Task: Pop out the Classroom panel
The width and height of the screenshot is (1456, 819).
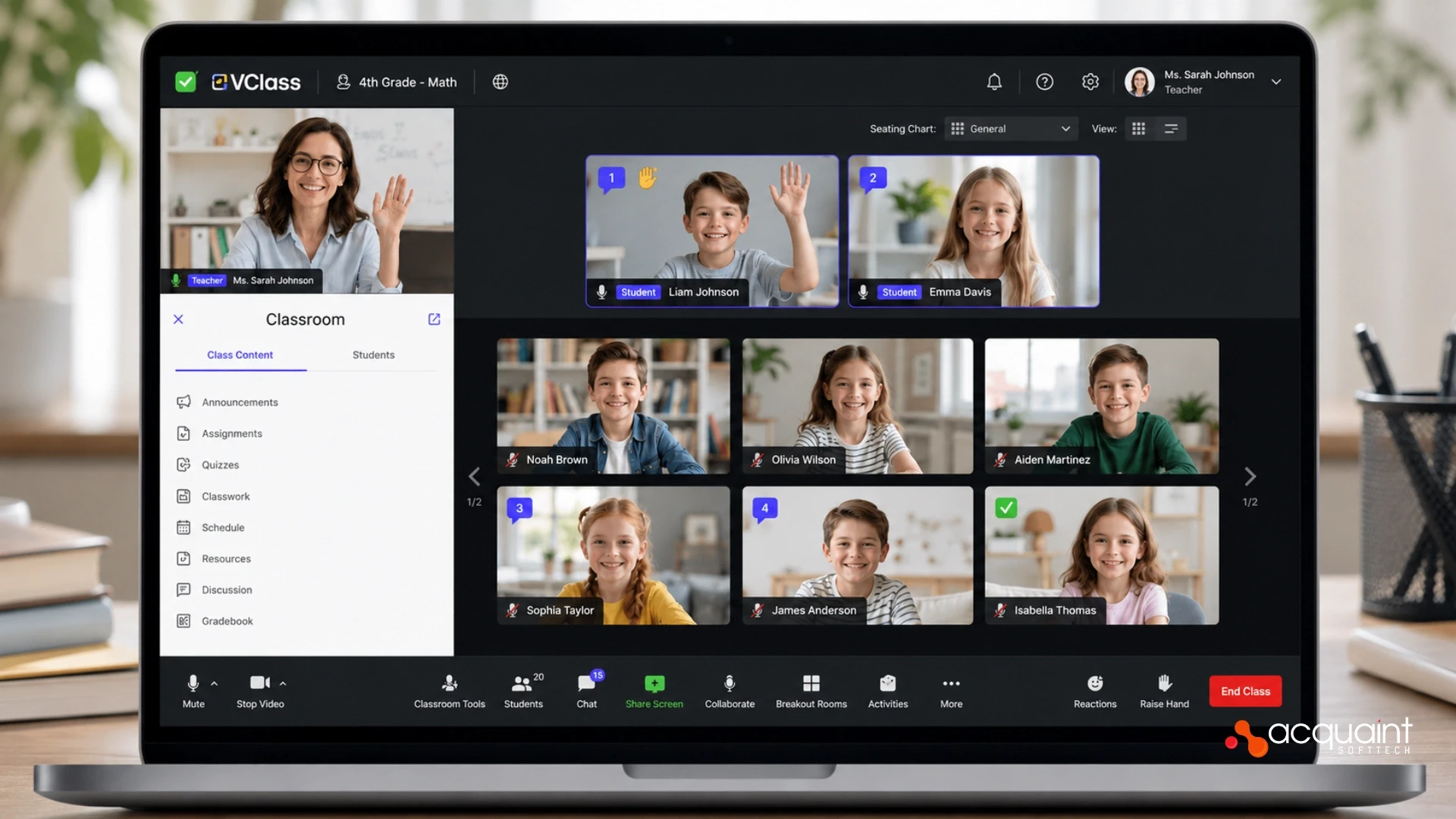Action: click(434, 319)
